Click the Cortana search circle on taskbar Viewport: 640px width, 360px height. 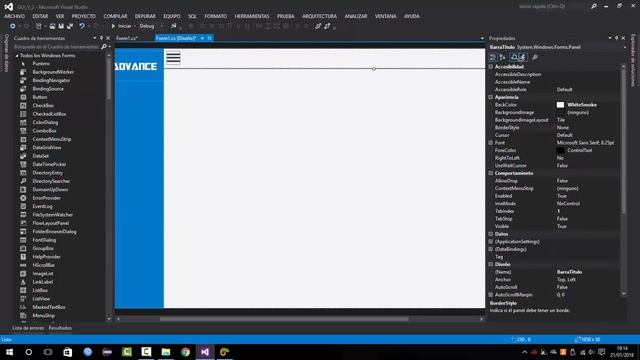click(29, 352)
